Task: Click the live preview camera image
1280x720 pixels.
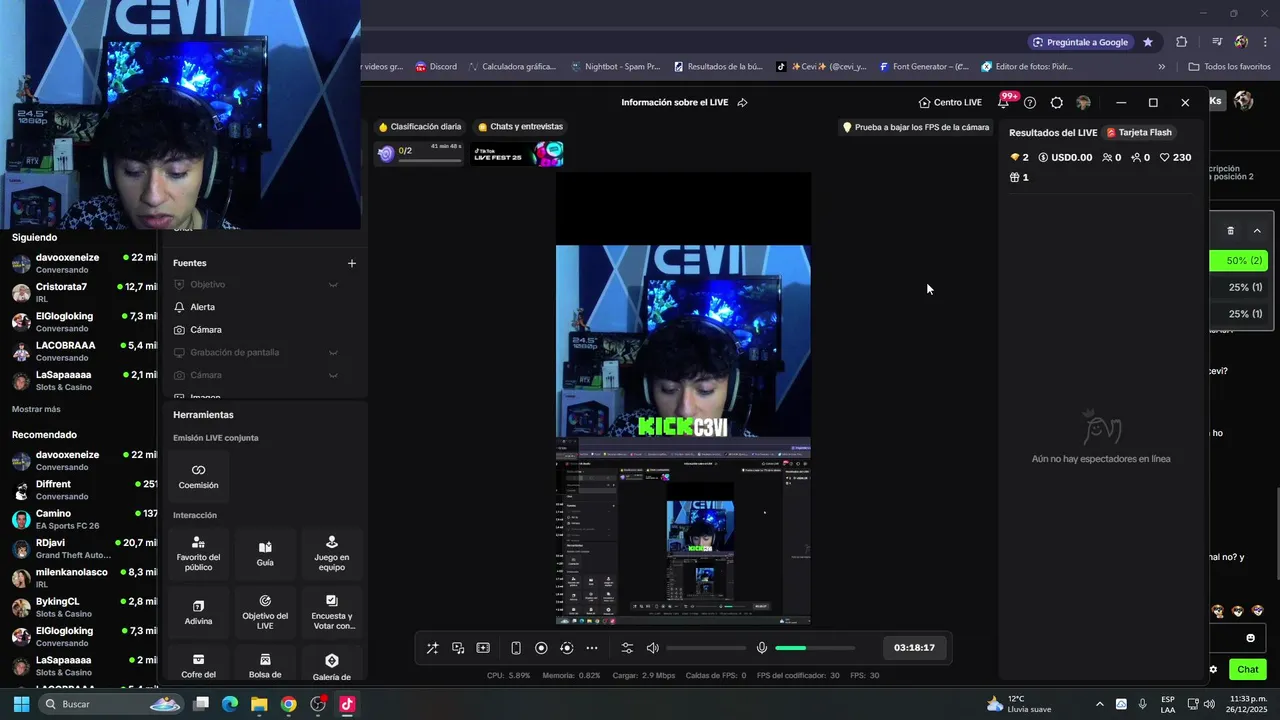Action: point(683,341)
